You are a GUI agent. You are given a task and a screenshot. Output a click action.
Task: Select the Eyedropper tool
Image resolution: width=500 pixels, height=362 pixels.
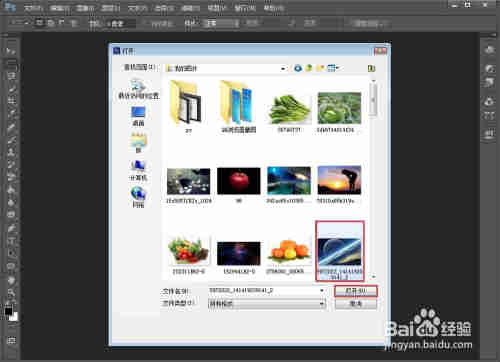pos(11,114)
